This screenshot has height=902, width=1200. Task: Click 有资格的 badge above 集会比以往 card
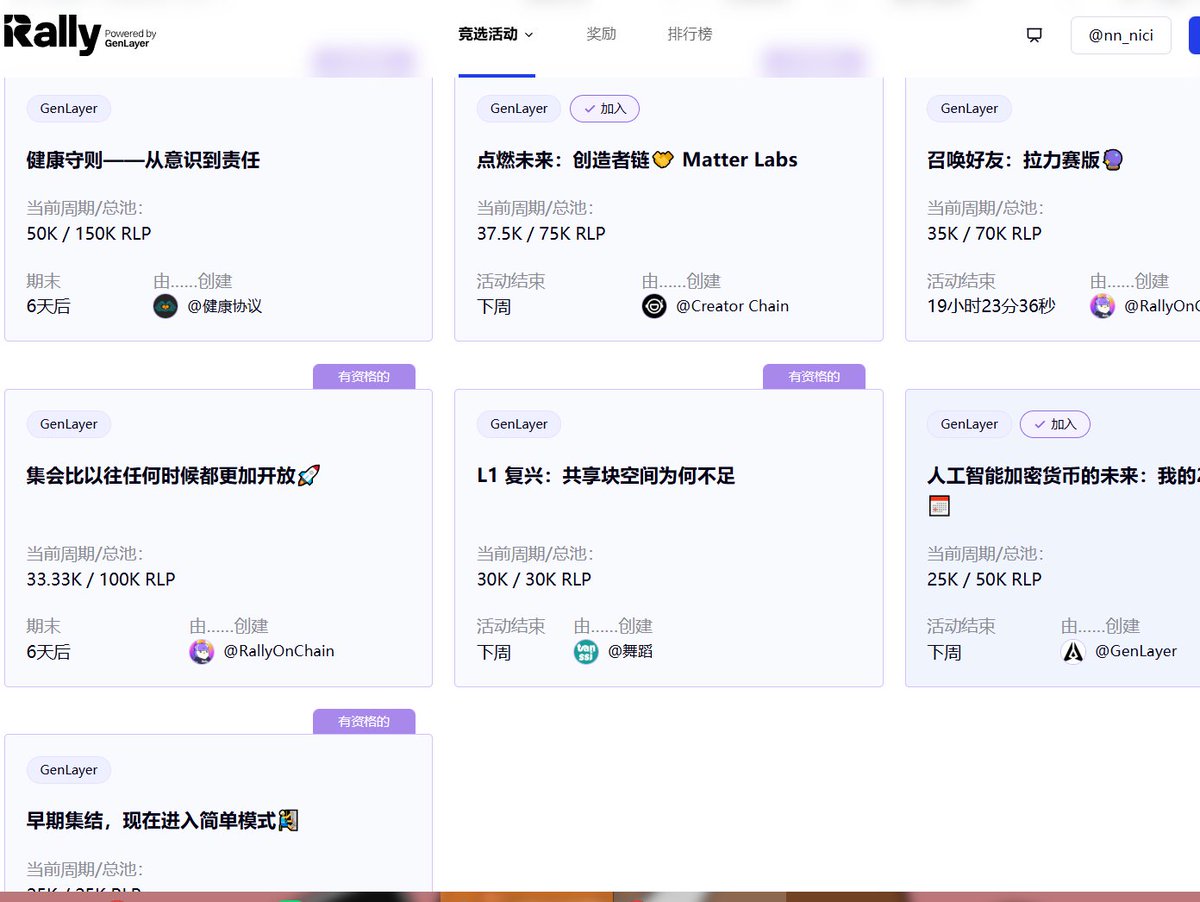pos(364,377)
